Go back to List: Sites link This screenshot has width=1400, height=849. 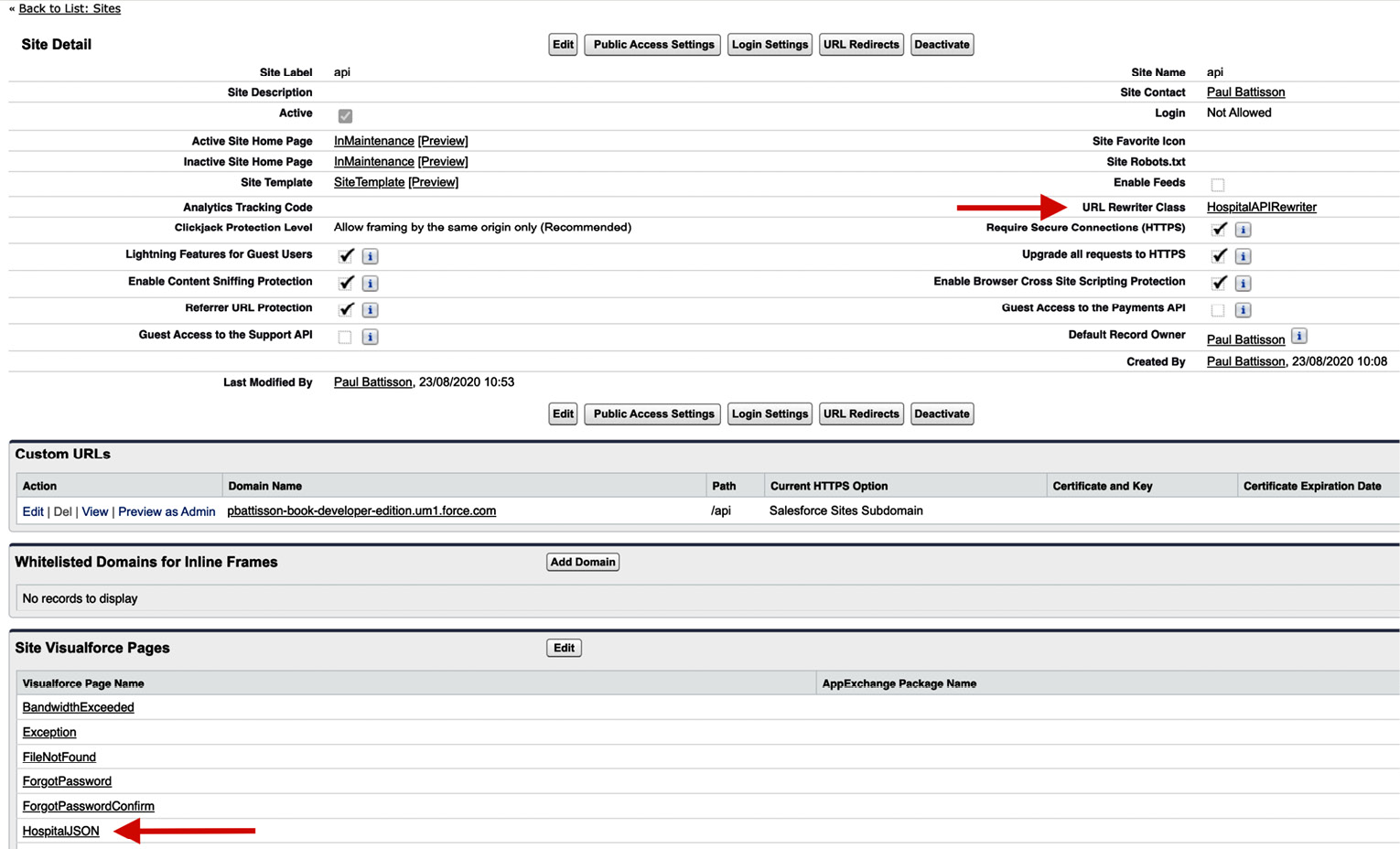[x=70, y=8]
